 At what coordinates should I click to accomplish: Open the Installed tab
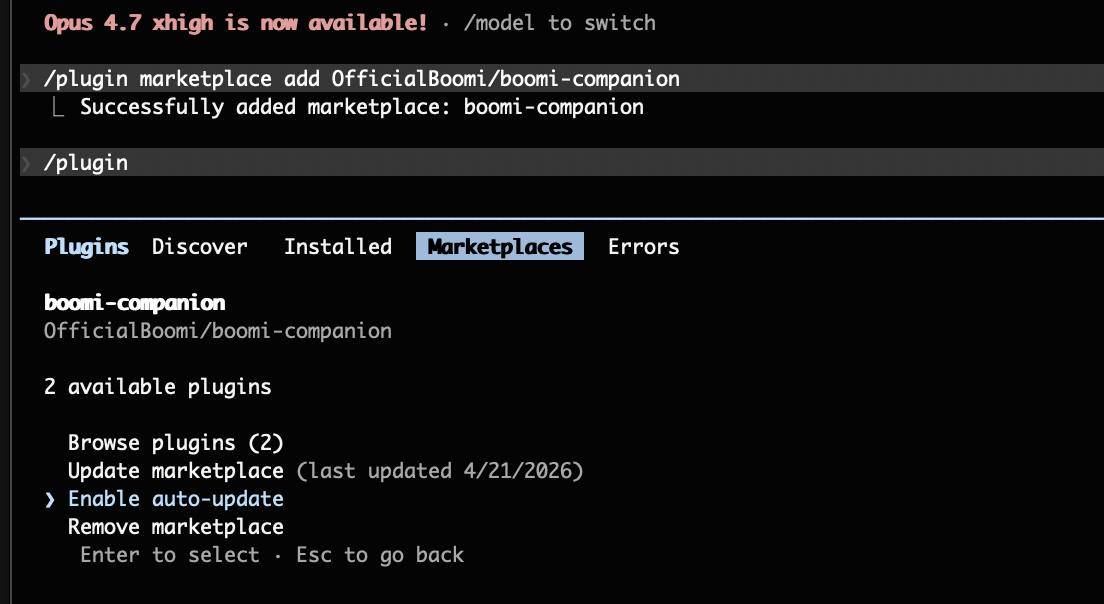[338, 246]
